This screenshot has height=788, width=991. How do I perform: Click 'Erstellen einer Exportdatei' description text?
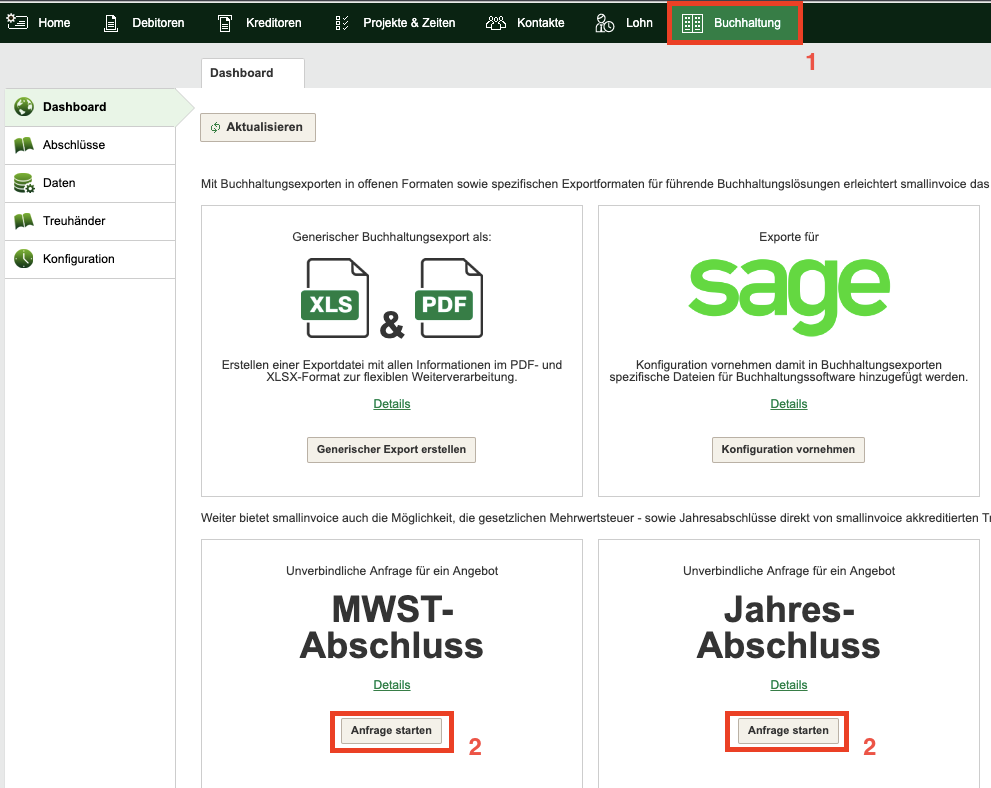tap(392, 371)
